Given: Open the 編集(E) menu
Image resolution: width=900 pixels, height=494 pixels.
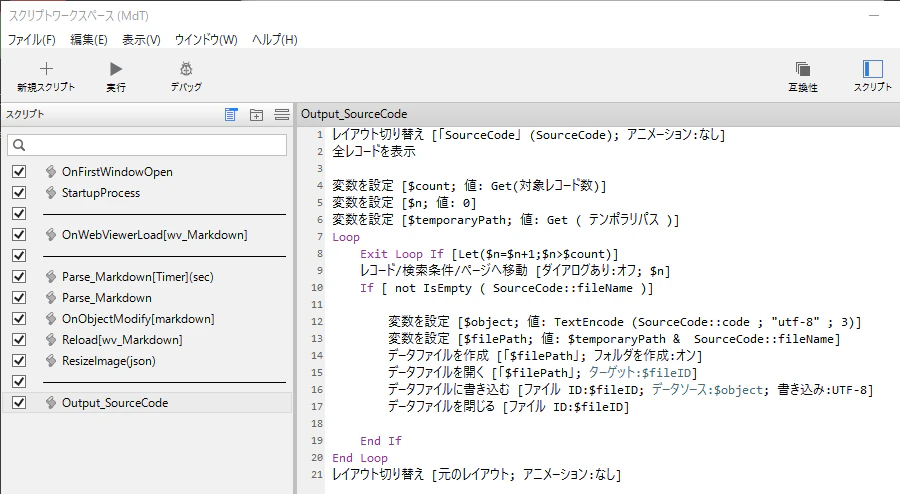Looking at the screenshot, I should [89, 40].
